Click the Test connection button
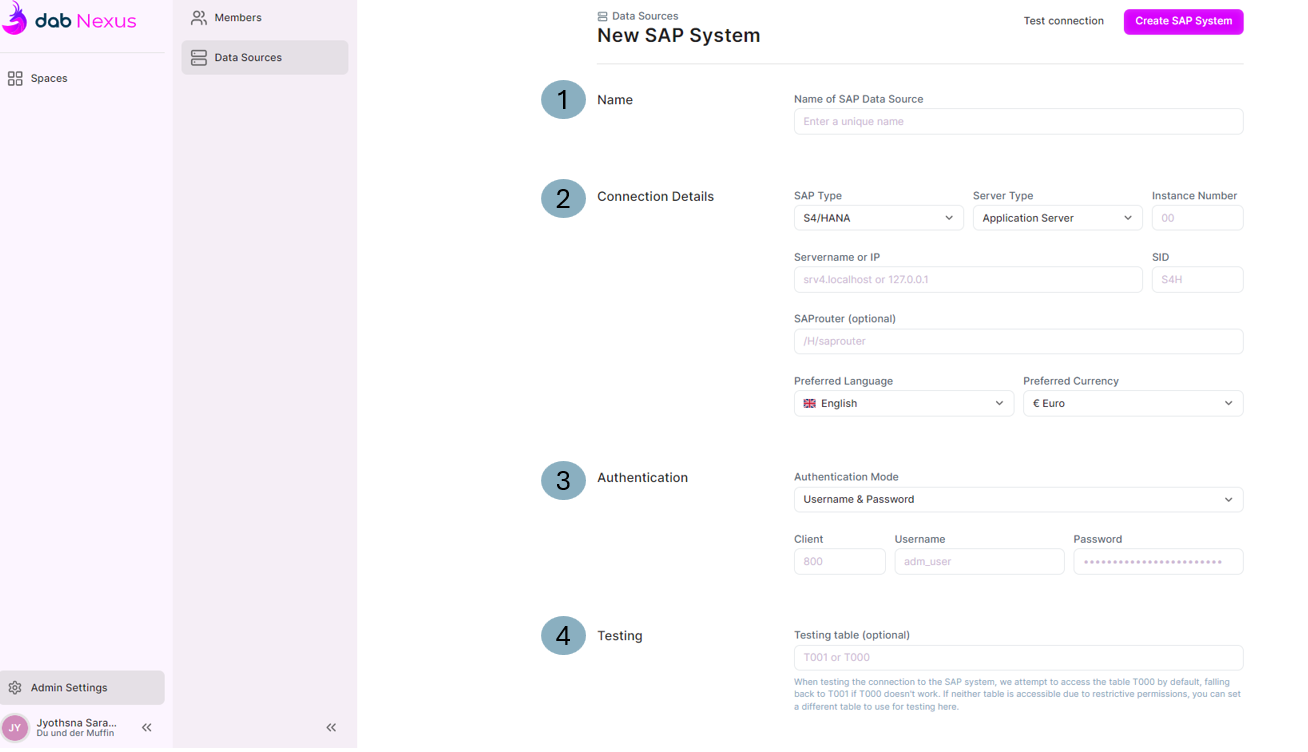The width and height of the screenshot is (1308, 752). [1063, 21]
